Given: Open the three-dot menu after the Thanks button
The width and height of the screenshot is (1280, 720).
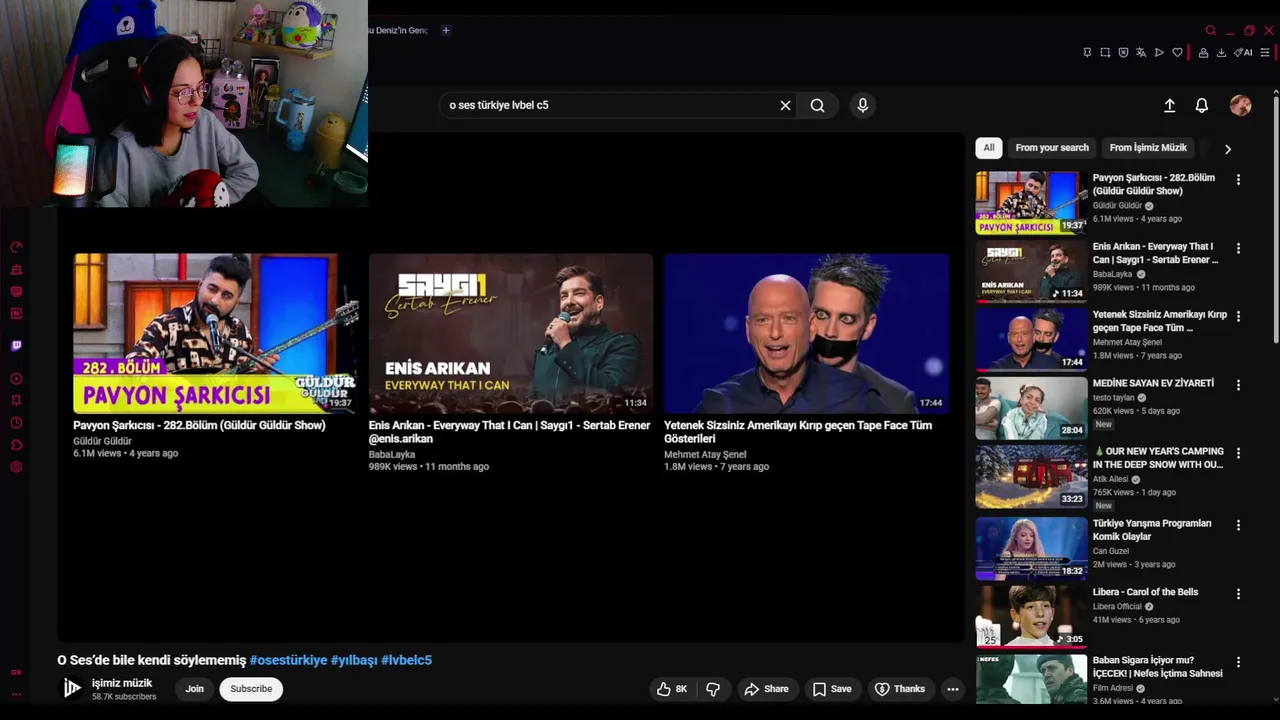Looking at the screenshot, I should [953, 689].
